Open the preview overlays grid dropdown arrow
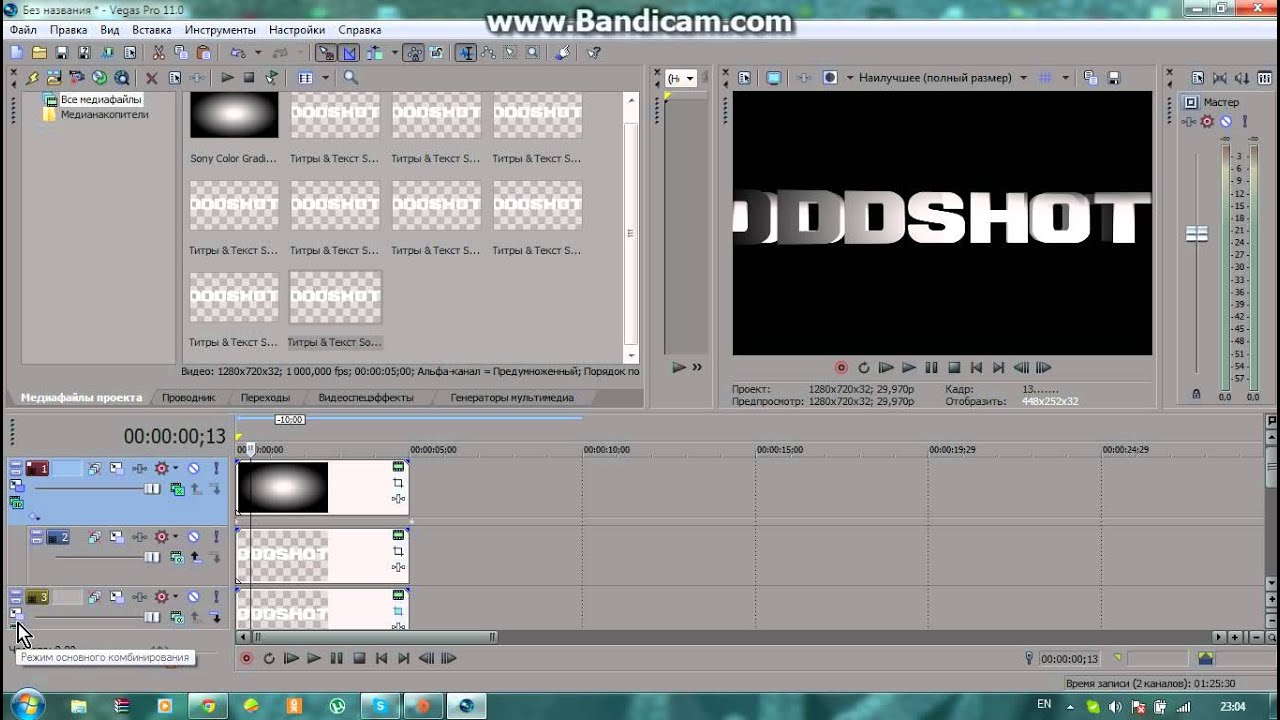 (1065, 78)
